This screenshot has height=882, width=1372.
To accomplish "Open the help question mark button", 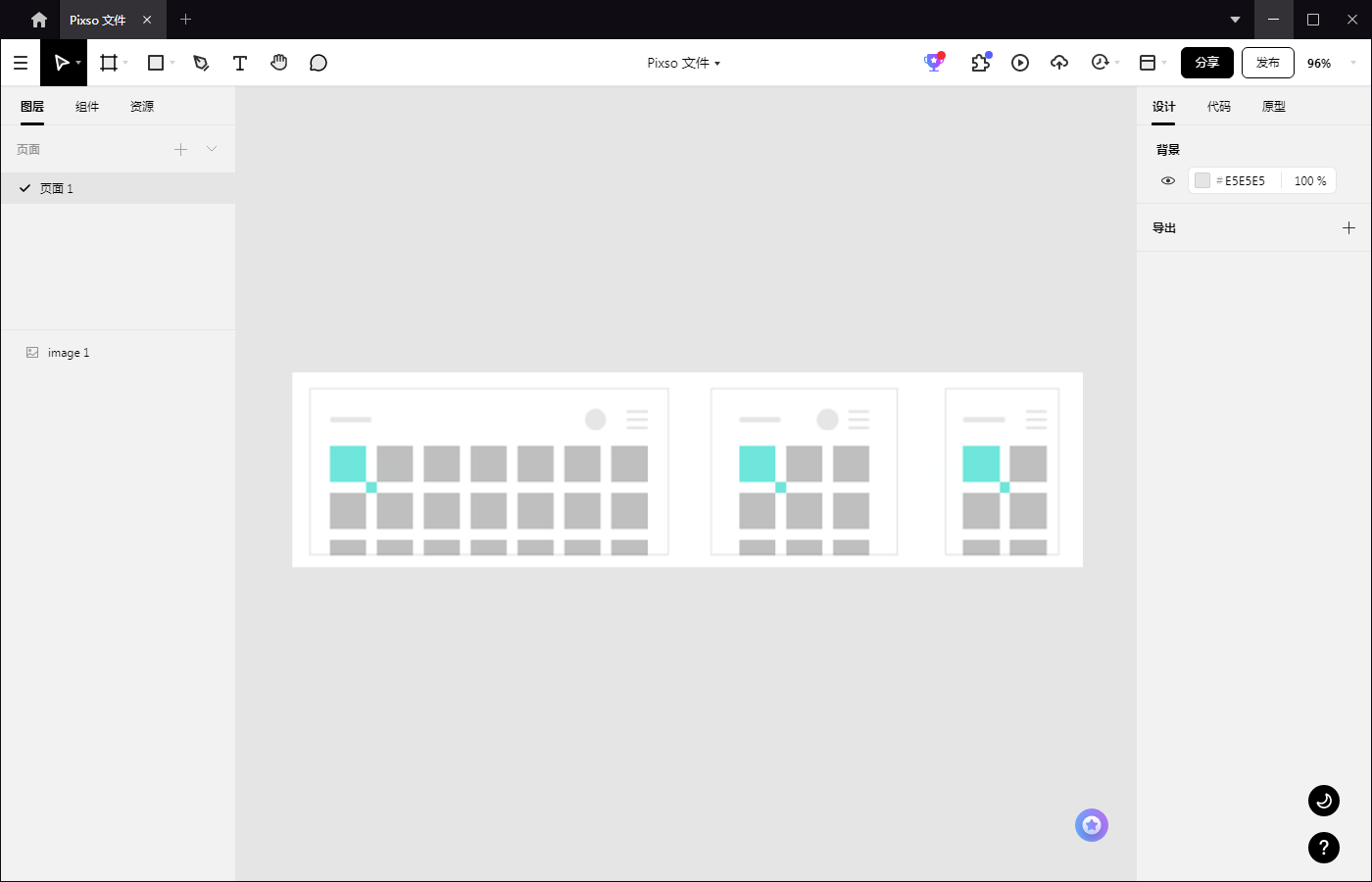I will pyautogui.click(x=1324, y=848).
